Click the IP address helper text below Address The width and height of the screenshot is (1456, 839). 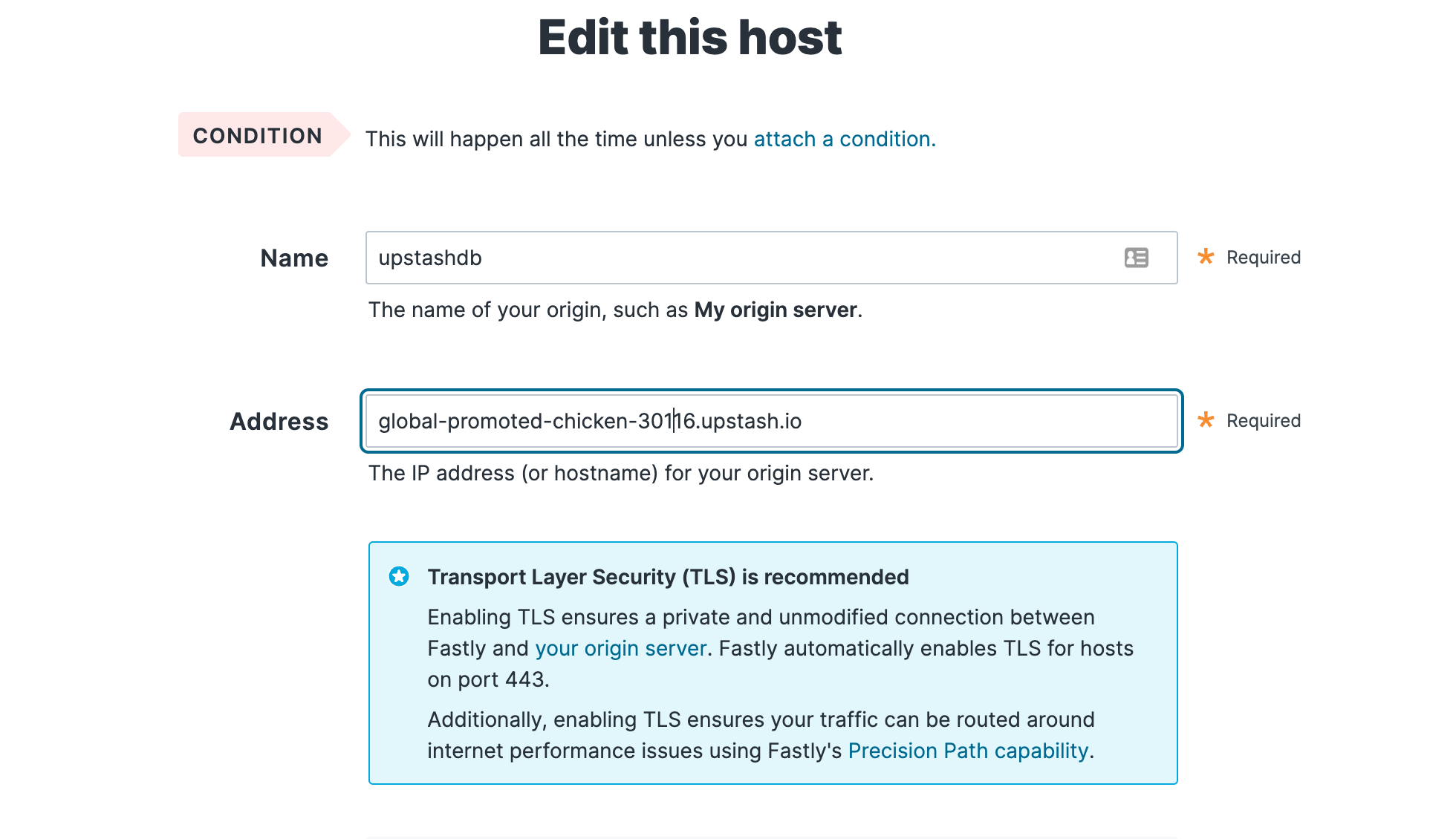622,473
